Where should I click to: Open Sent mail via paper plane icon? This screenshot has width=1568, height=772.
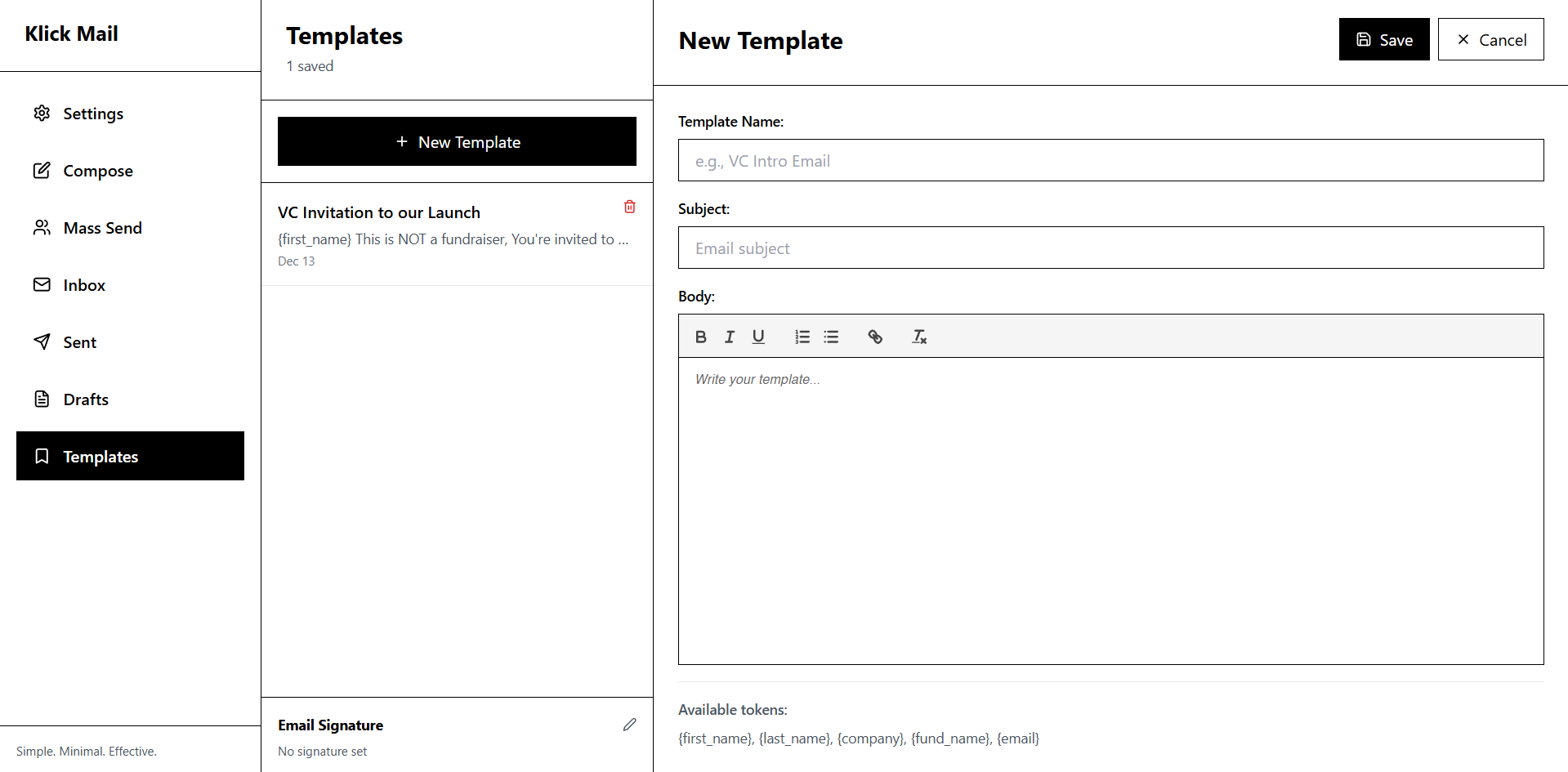click(42, 341)
